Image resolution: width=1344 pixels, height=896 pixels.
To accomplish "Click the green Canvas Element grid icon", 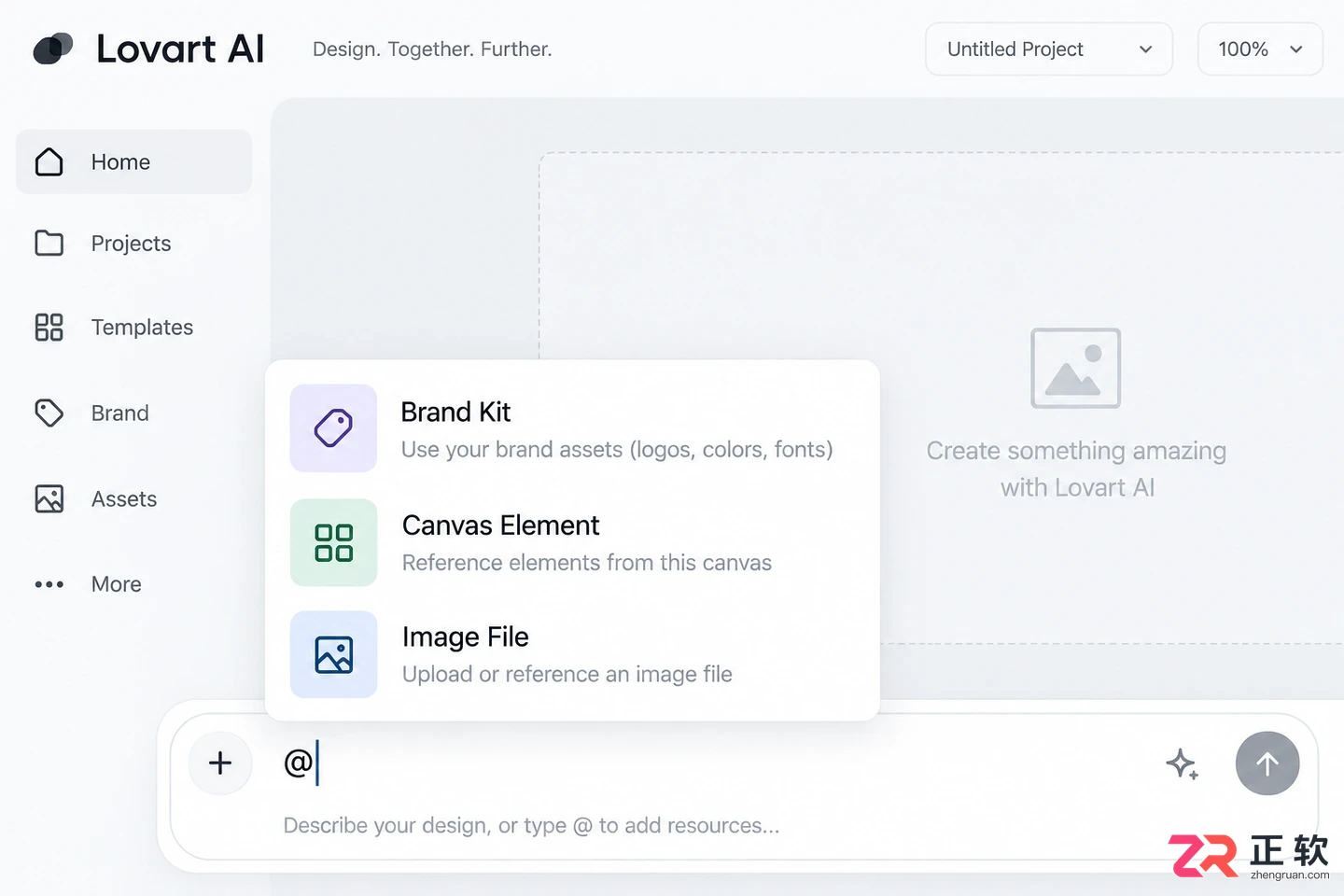I will tap(333, 542).
